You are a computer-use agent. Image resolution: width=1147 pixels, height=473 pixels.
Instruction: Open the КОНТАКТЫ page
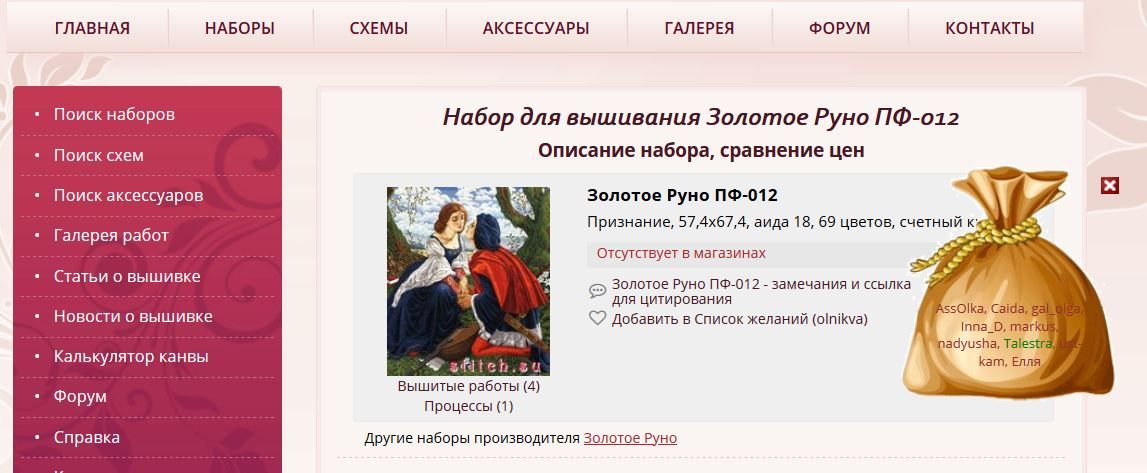click(990, 29)
